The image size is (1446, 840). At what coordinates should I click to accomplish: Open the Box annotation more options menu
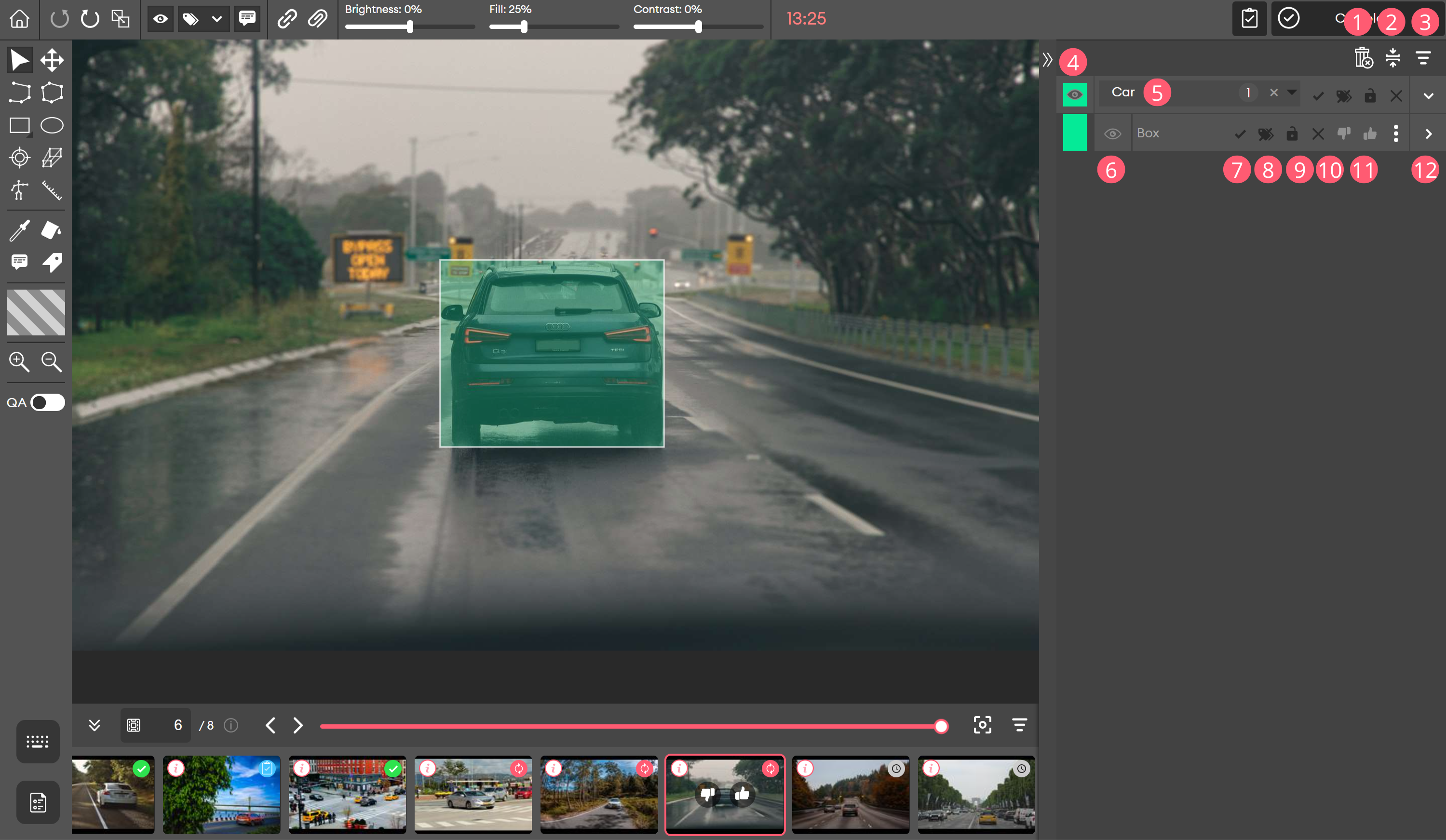1396,133
